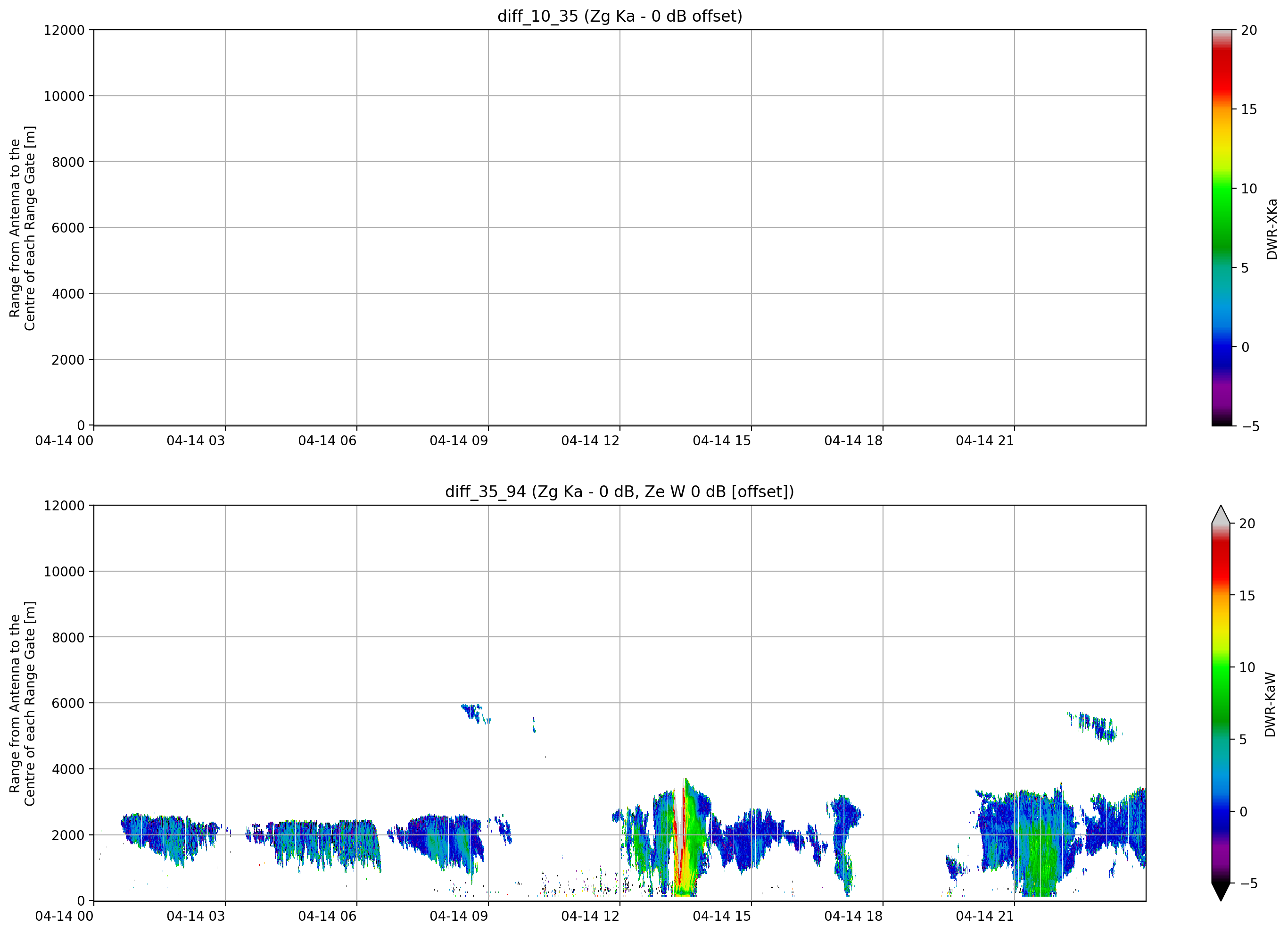Click the 8000 y-tick of the top plot
This screenshot has width=1288, height=933.
(x=68, y=162)
